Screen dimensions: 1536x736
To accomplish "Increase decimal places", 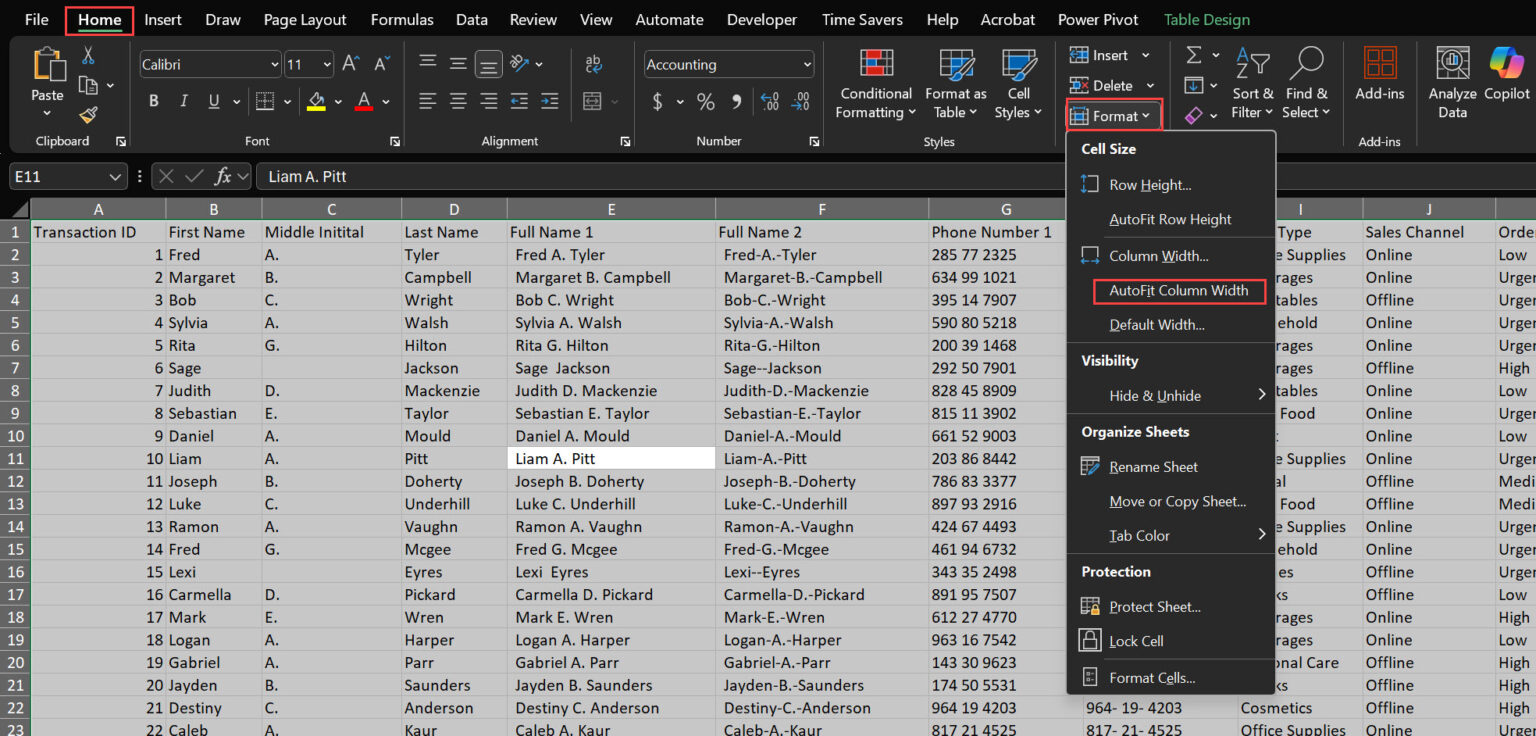I will tap(769, 101).
